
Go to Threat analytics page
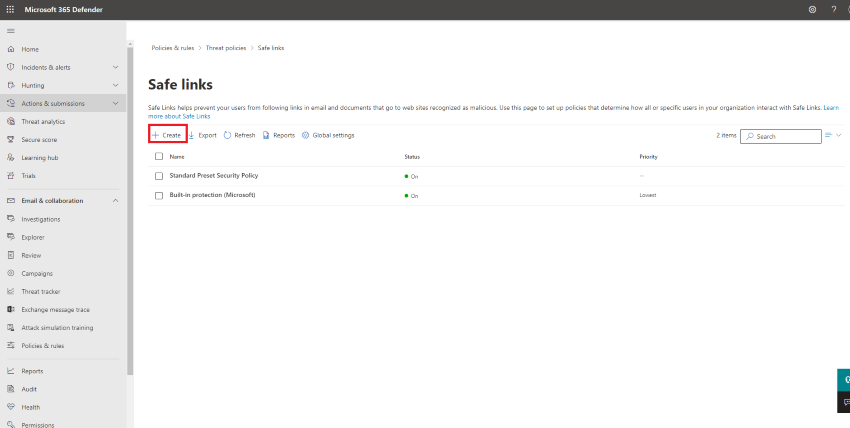click(x=43, y=121)
